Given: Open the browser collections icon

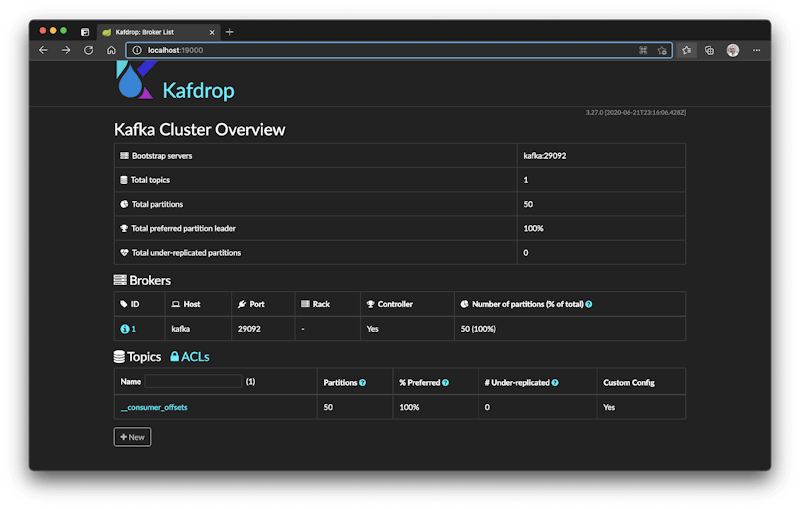Looking at the screenshot, I should (709, 50).
